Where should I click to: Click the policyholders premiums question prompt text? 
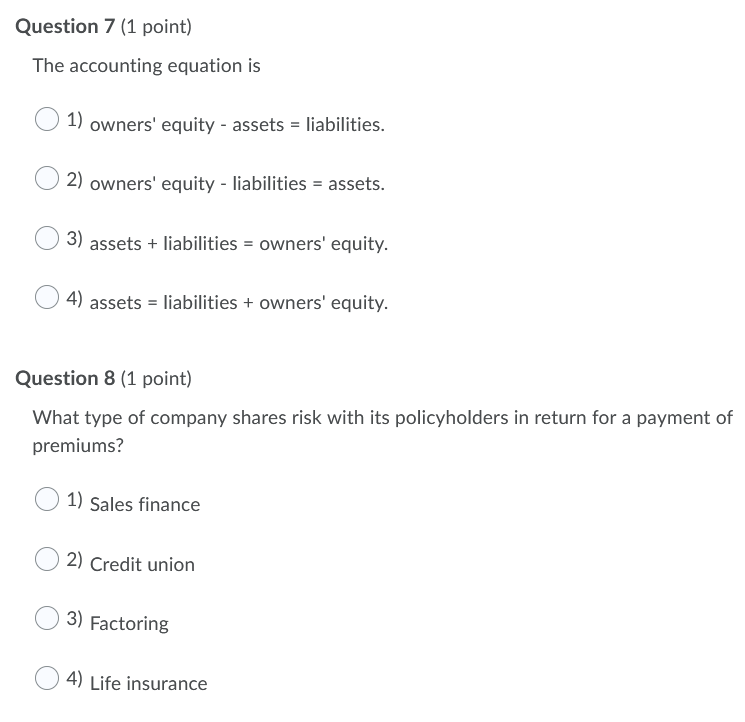[x=382, y=432]
